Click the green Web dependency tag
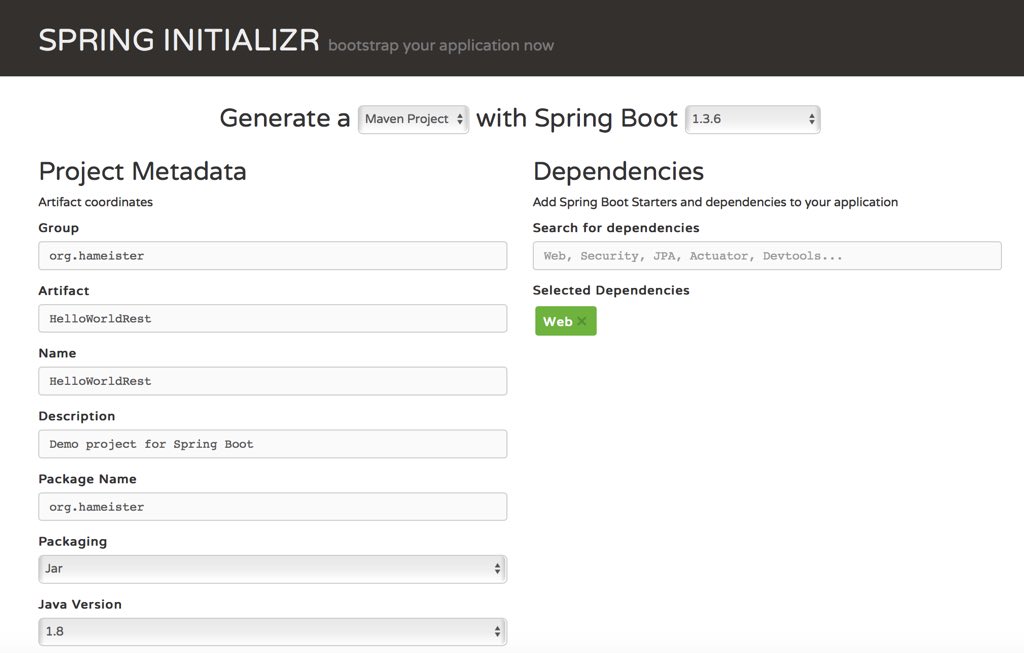 point(557,322)
